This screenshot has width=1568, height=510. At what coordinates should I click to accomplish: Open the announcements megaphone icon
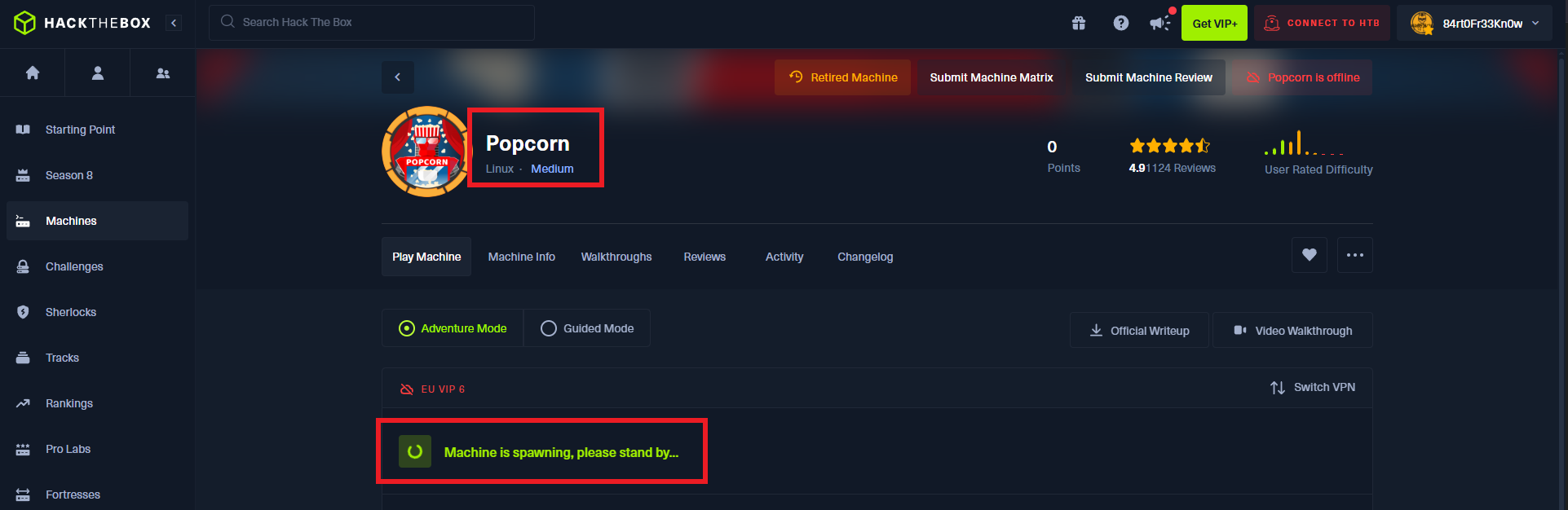[x=1160, y=23]
